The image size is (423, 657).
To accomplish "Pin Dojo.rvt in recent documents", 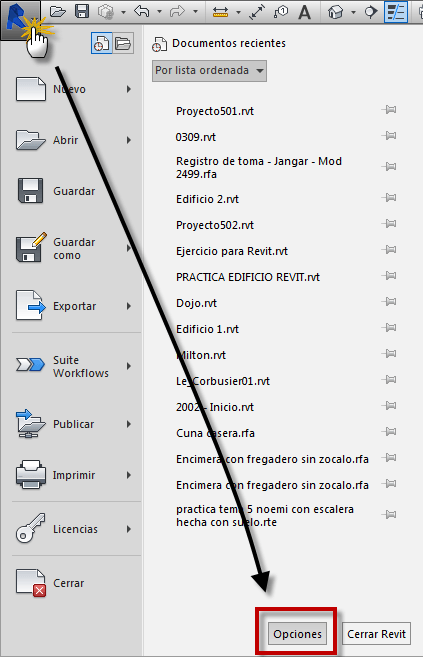I will 389,302.
